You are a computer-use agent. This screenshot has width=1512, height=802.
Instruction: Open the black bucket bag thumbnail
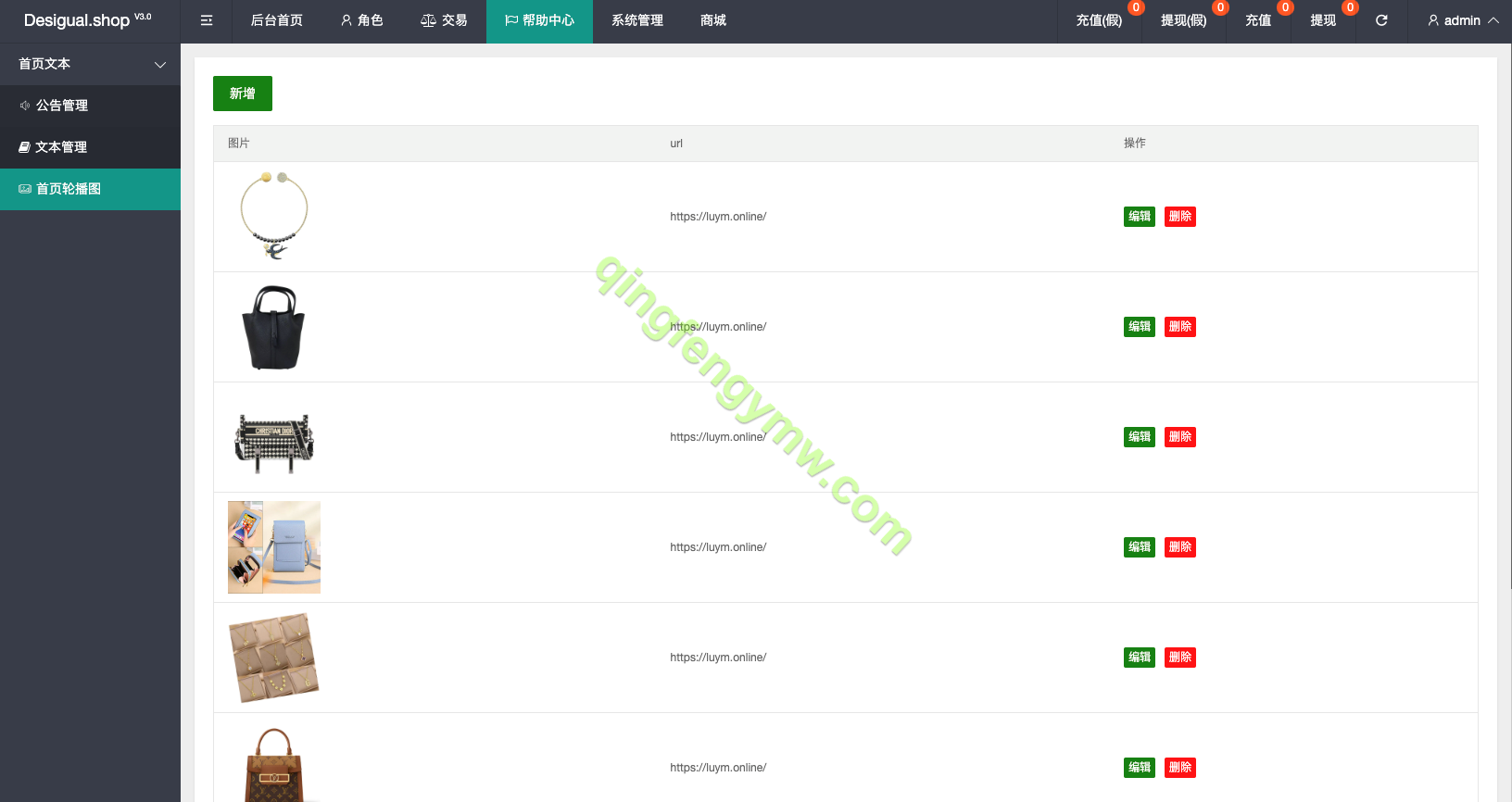[x=274, y=327]
